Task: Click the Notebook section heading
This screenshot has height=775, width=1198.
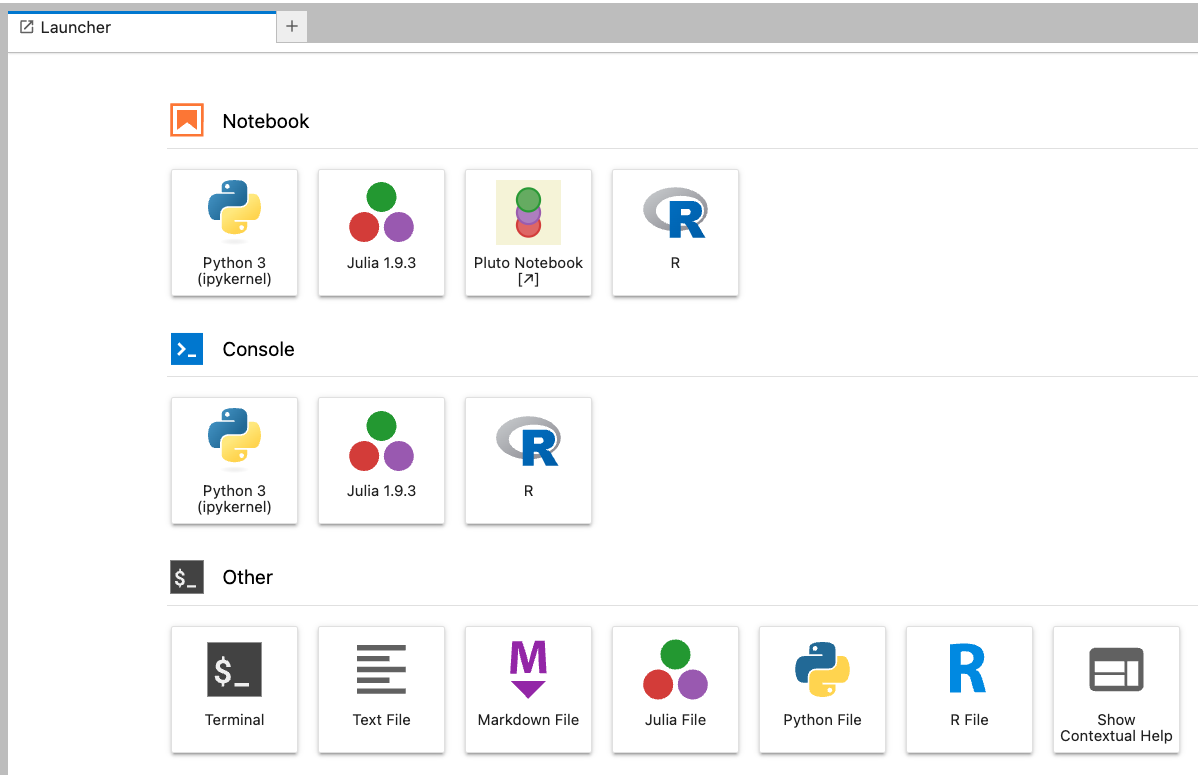Action: pyautogui.click(x=266, y=122)
